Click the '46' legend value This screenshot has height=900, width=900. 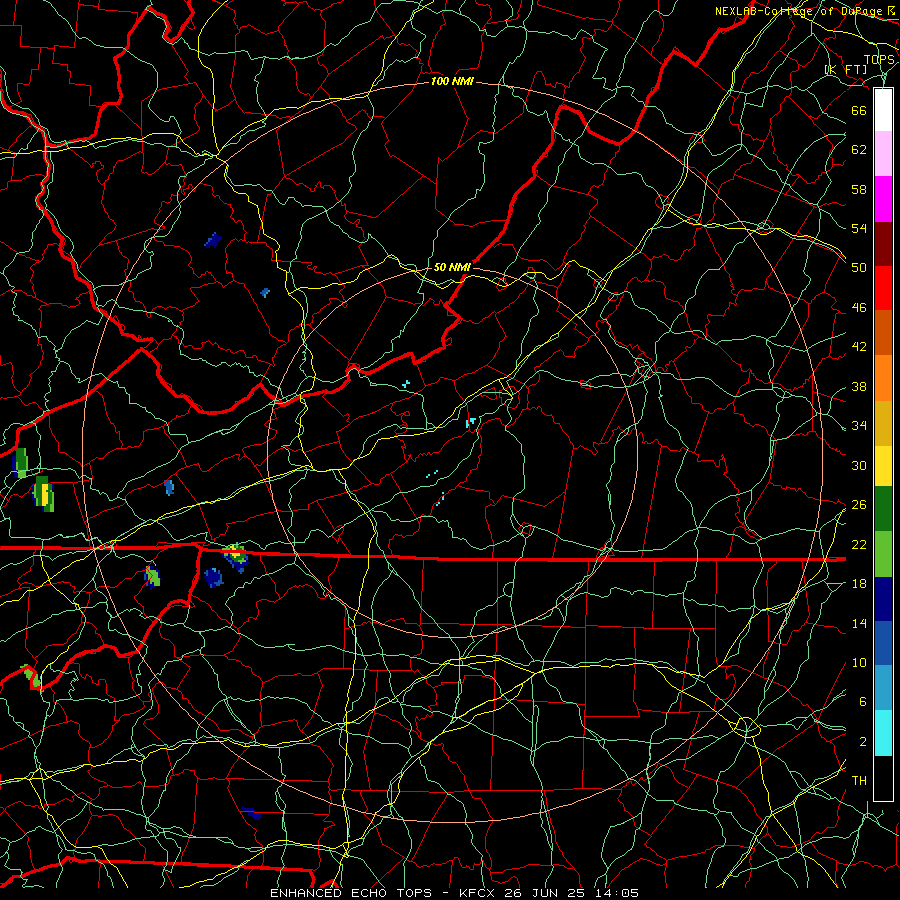pyautogui.click(x=859, y=308)
